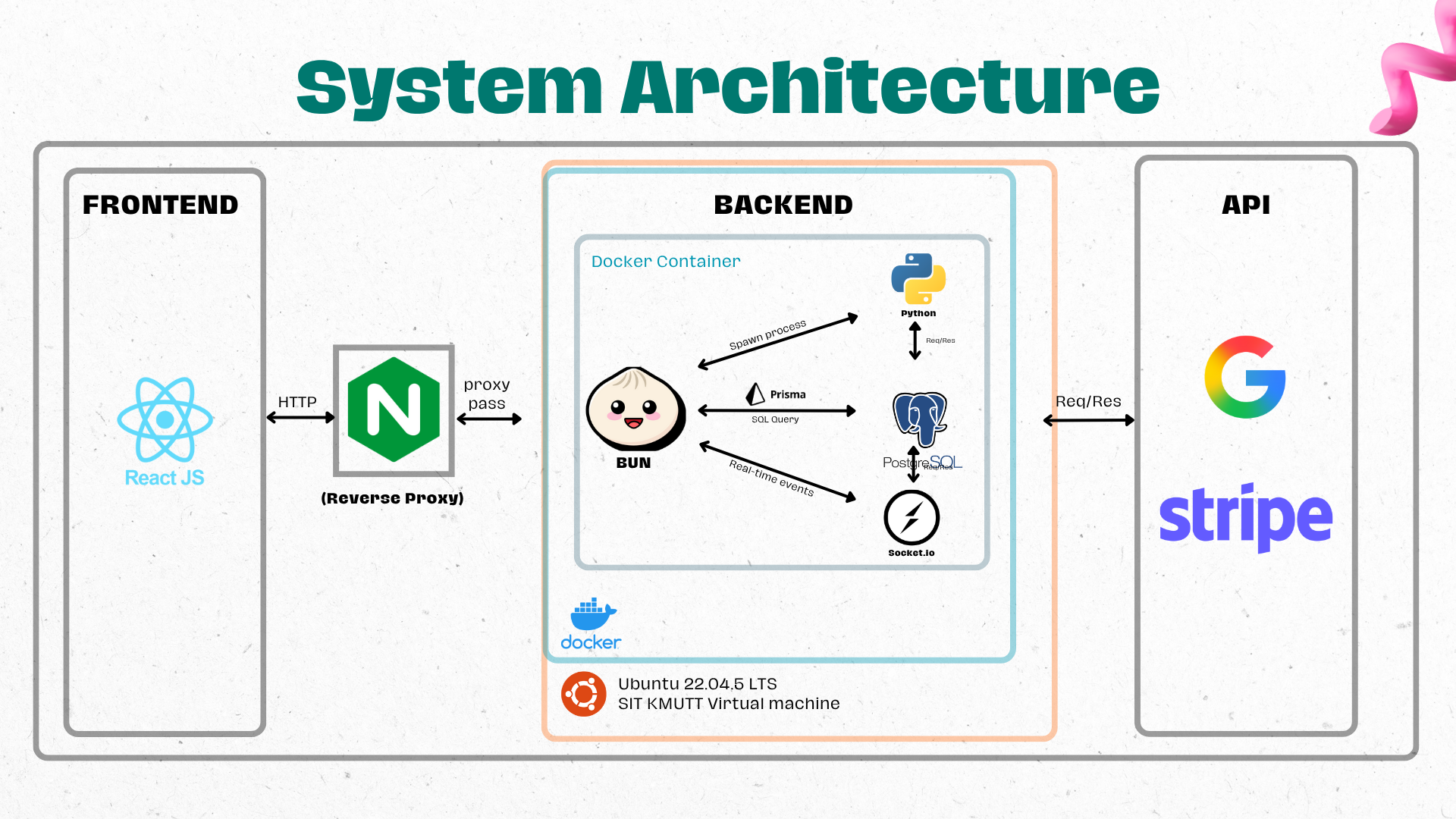Screen dimensions: 1456x819
Task: Select the orange Ubuntu circle logo
Action: [x=583, y=694]
